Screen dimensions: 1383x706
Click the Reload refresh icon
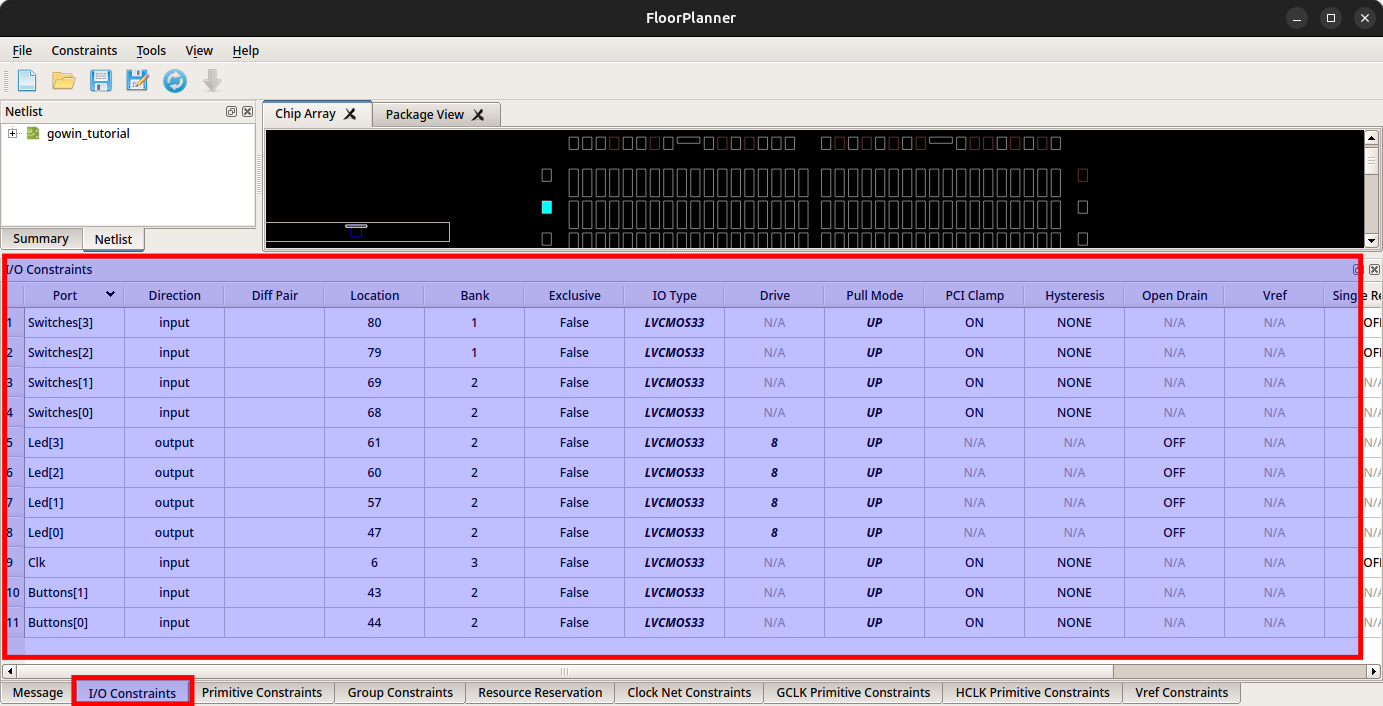pos(175,81)
